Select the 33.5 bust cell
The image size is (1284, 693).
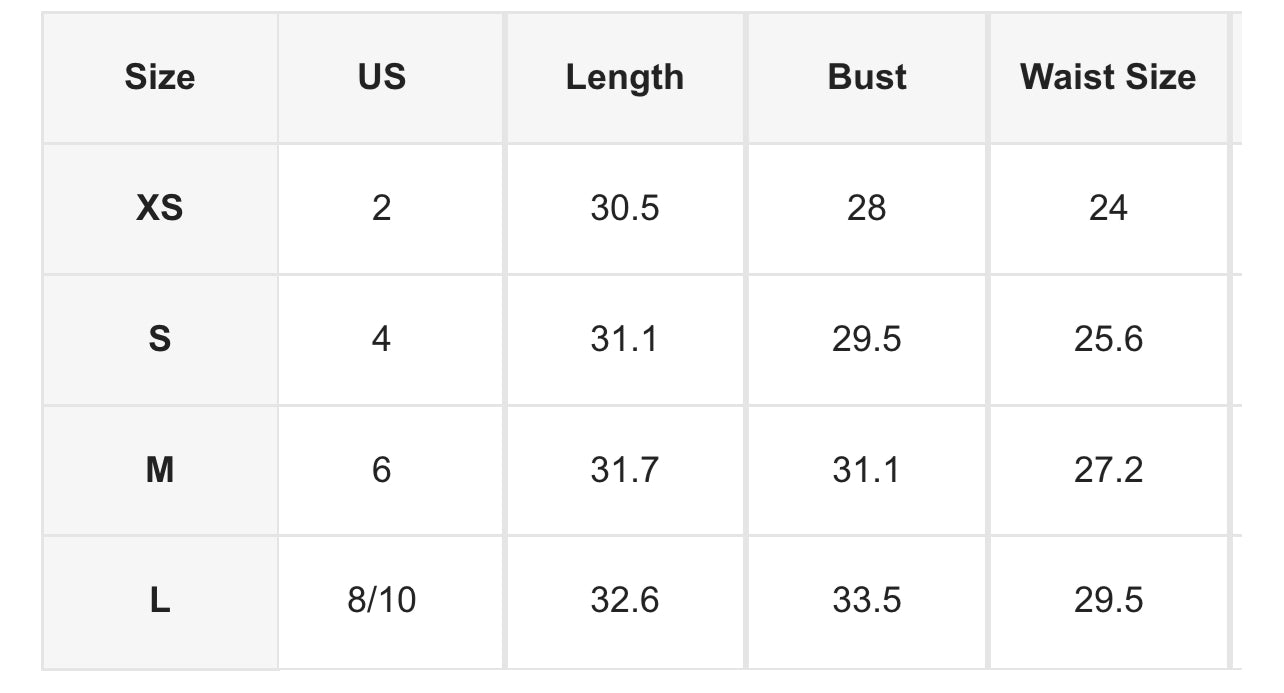click(867, 600)
